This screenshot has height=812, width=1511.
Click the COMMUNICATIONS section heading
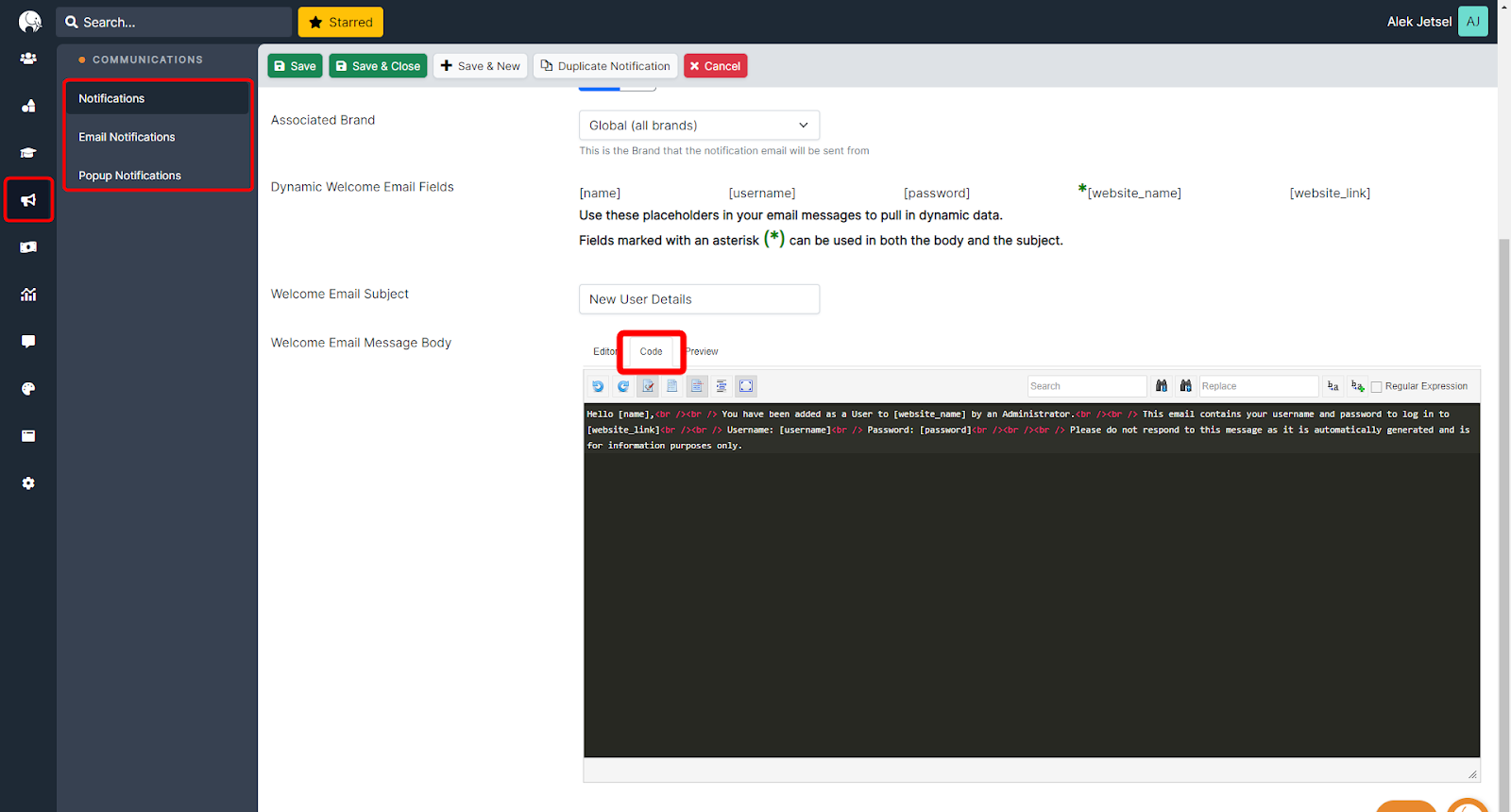pyautogui.click(x=147, y=59)
